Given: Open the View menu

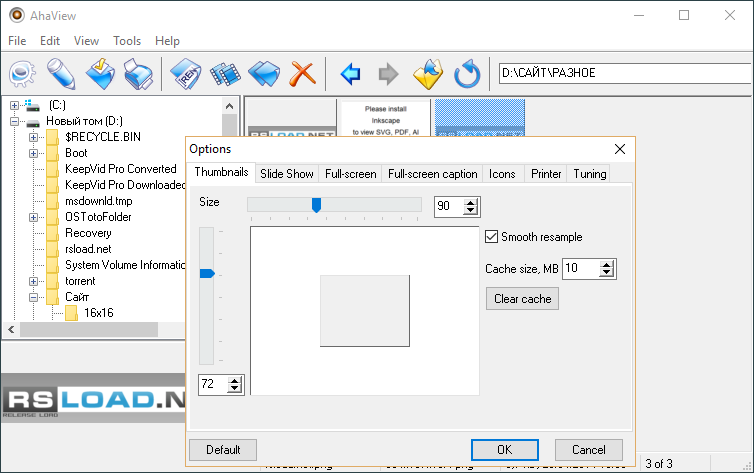Looking at the screenshot, I should click(x=86, y=41).
